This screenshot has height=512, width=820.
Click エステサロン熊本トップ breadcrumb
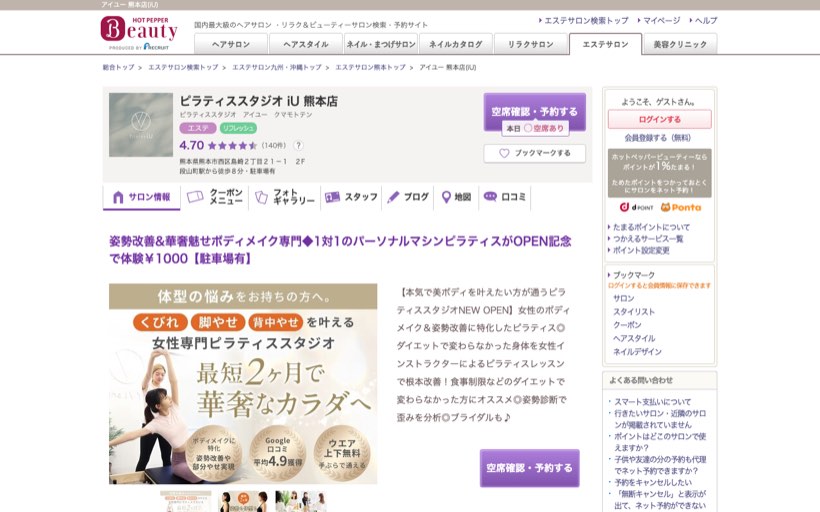[370, 67]
